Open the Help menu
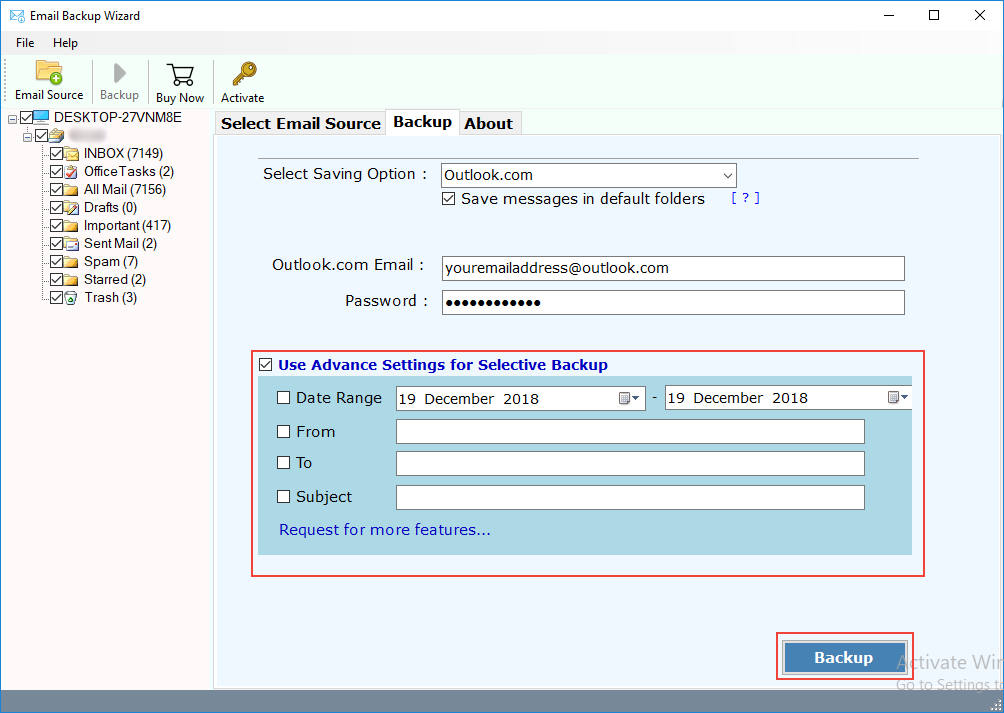 [x=65, y=43]
